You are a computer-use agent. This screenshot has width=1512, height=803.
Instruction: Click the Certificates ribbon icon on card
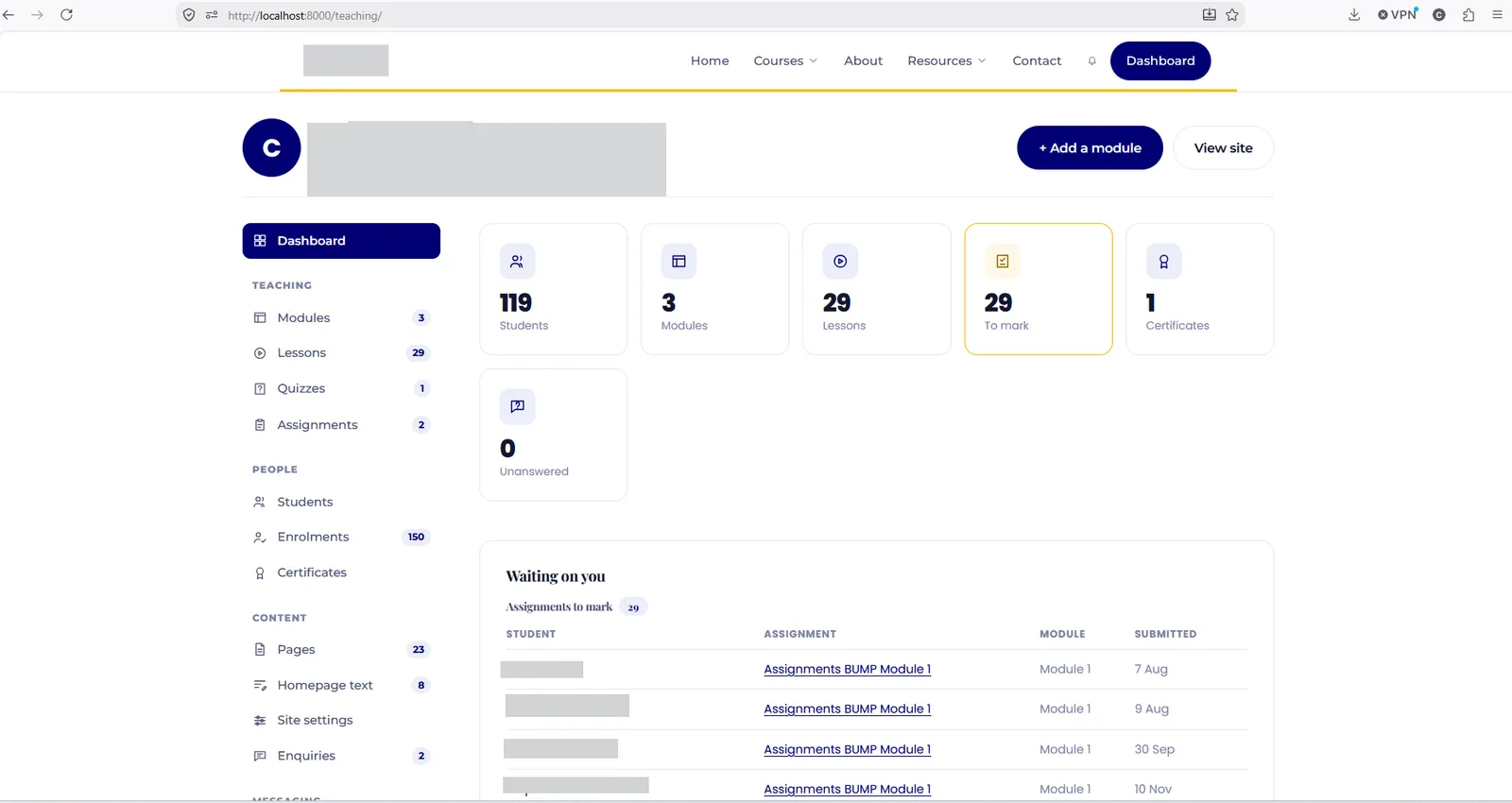(x=1164, y=262)
